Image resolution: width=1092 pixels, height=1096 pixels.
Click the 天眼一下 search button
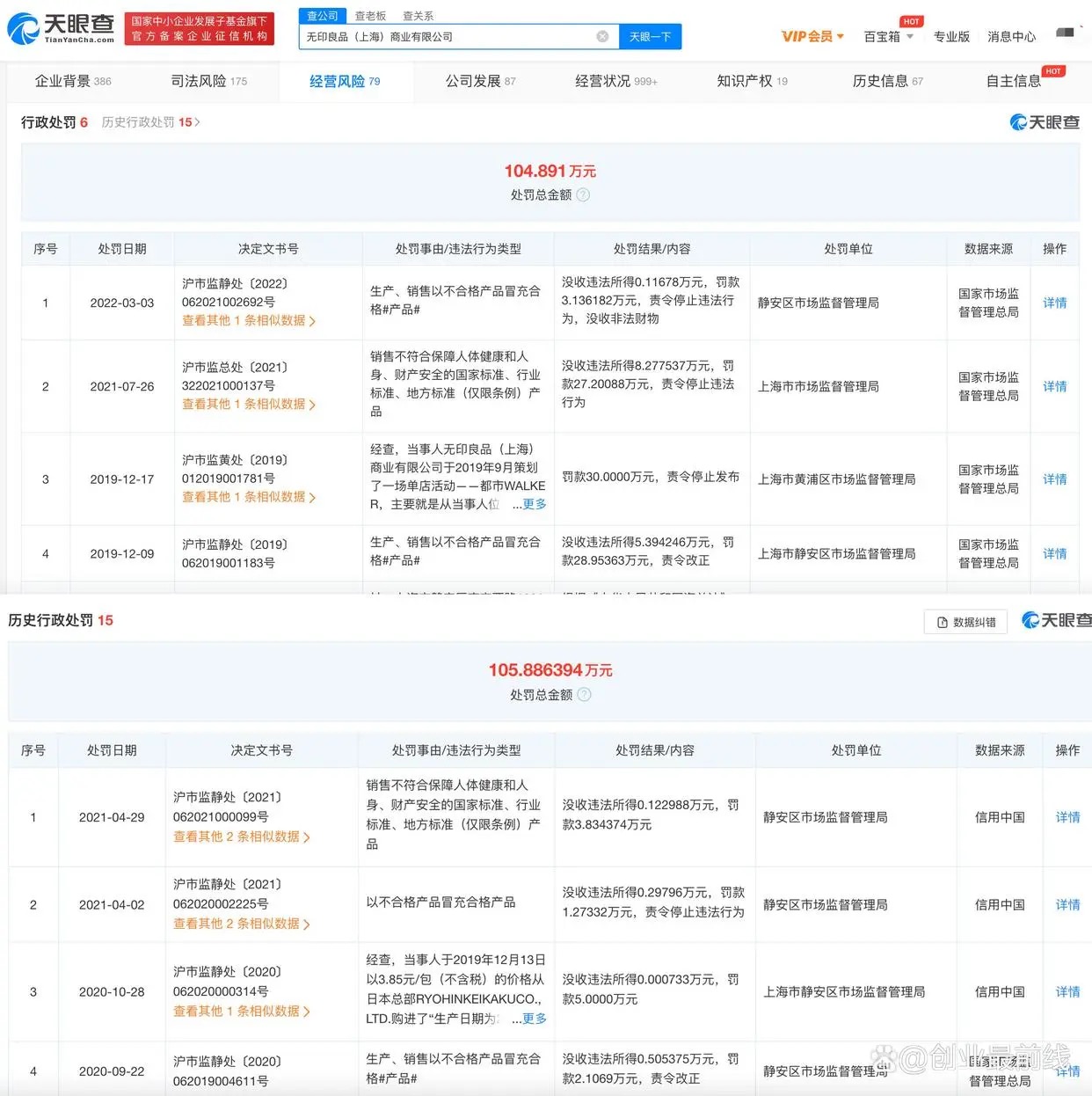(x=650, y=36)
